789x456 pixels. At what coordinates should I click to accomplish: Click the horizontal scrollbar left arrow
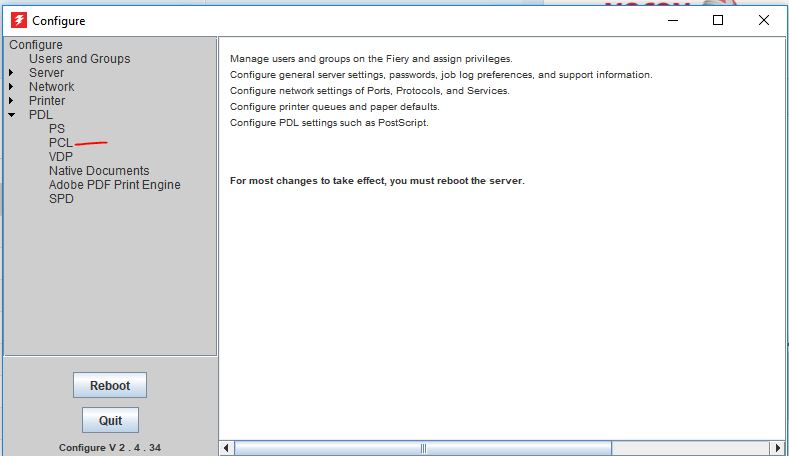click(x=226, y=448)
